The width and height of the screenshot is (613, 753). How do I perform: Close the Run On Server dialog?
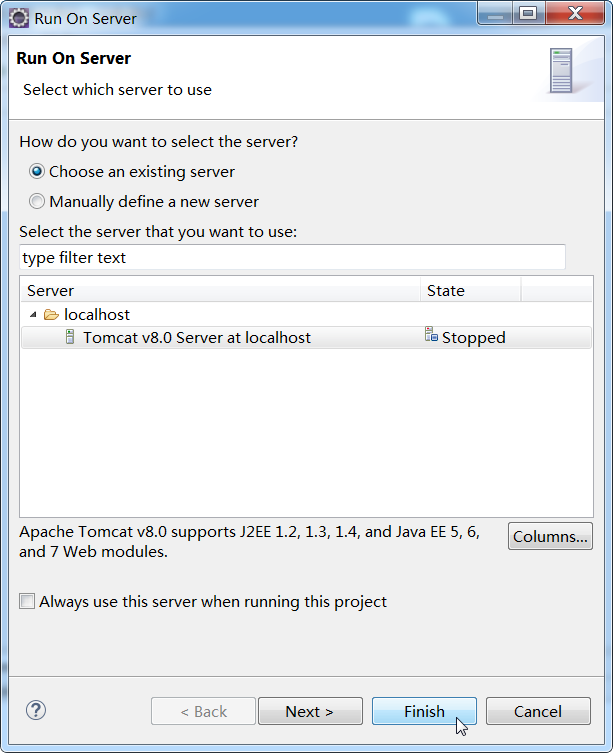coord(574,13)
